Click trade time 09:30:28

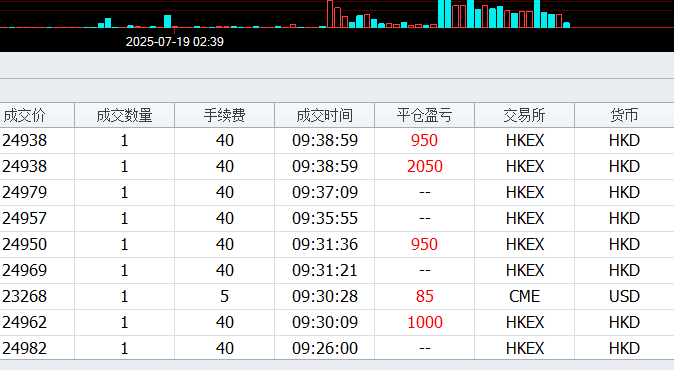click(x=325, y=296)
